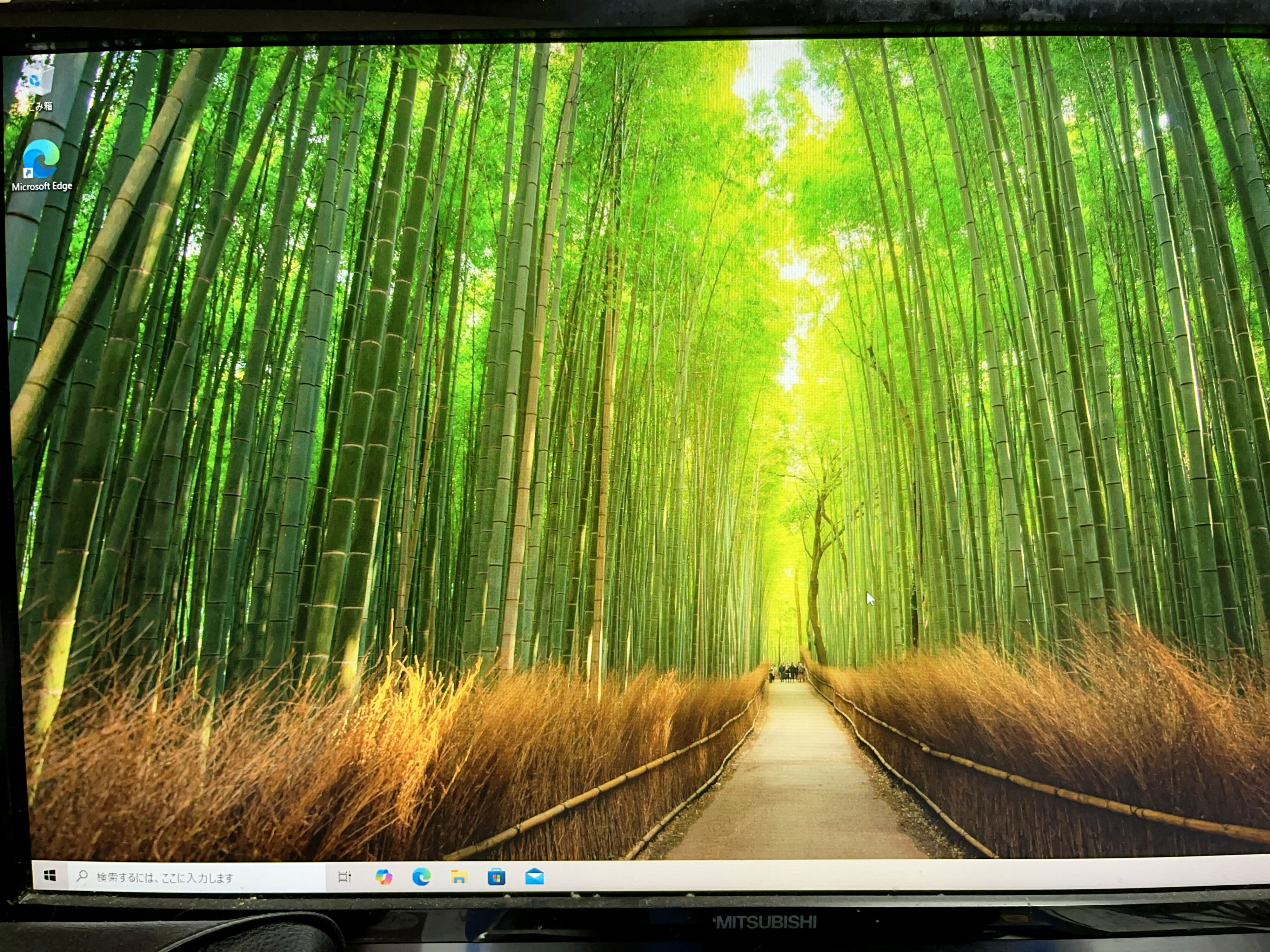Viewport: 1270px width, 952px height.
Task: Click the "Microsoft Edge" label under the desktop icon
Action: 42,186
